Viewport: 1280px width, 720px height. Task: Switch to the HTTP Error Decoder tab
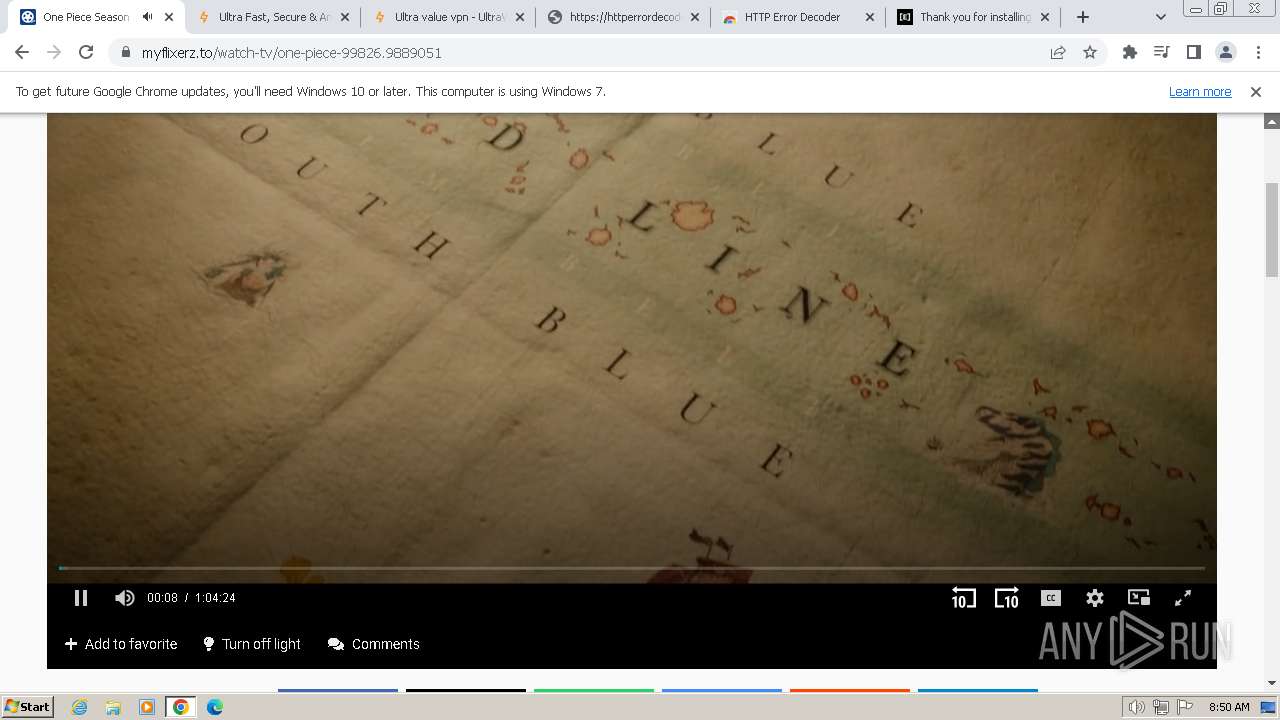point(792,17)
